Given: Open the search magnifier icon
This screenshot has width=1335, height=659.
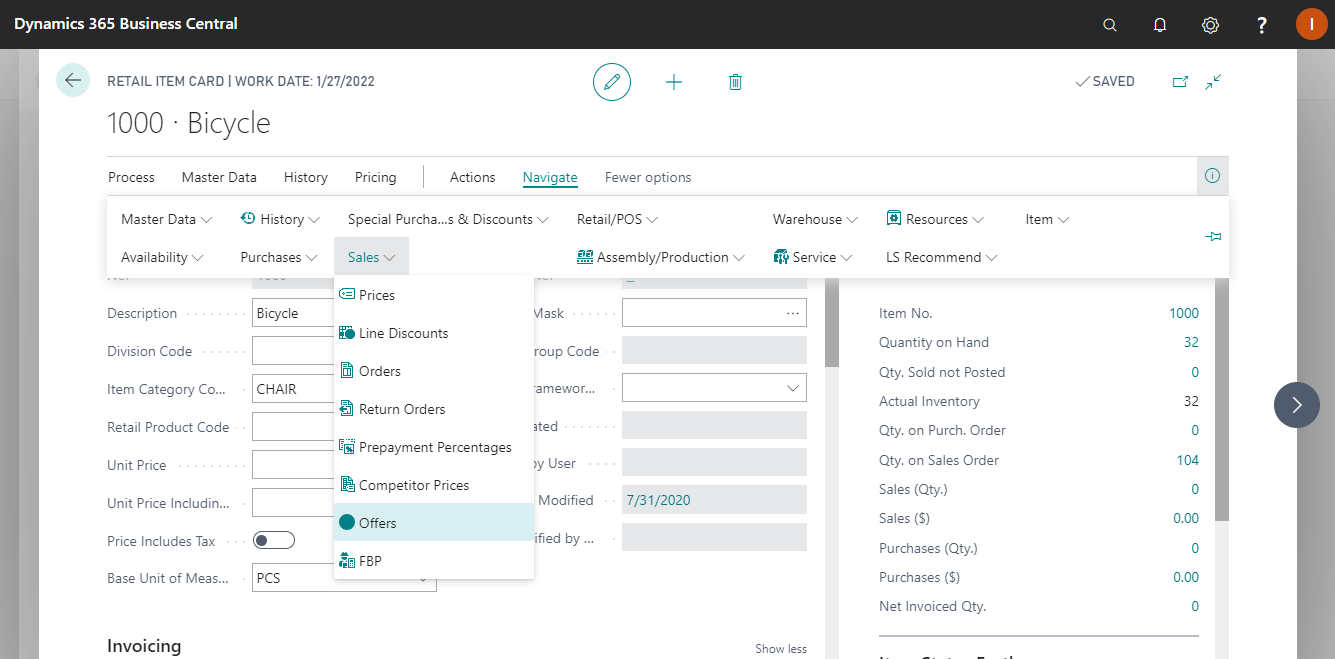Looking at the screenshot, I should (x=1110, y=25).
